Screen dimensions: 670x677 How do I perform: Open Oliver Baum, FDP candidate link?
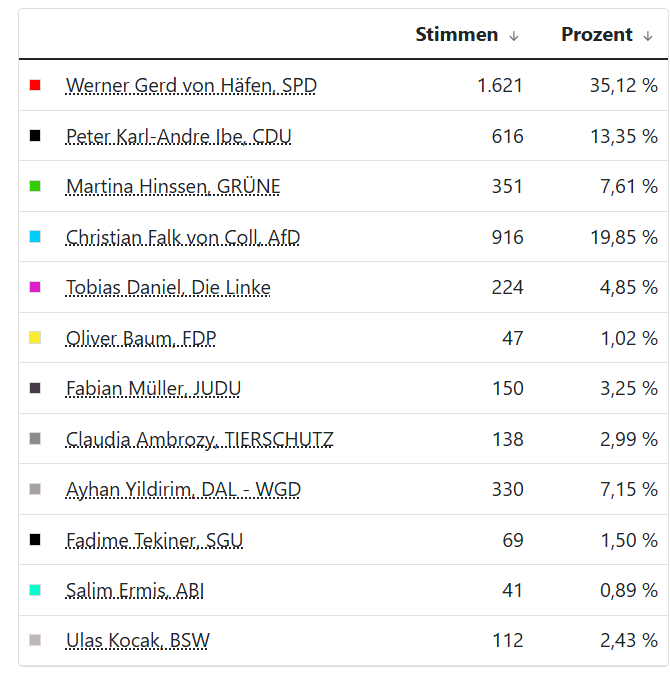(141, 338)
